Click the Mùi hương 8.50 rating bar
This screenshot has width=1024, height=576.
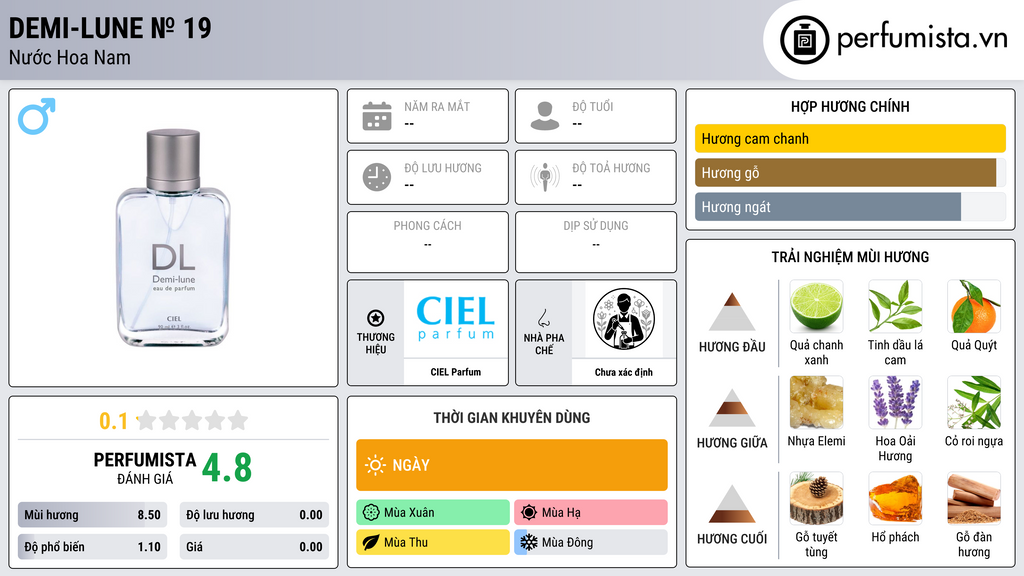92,515
